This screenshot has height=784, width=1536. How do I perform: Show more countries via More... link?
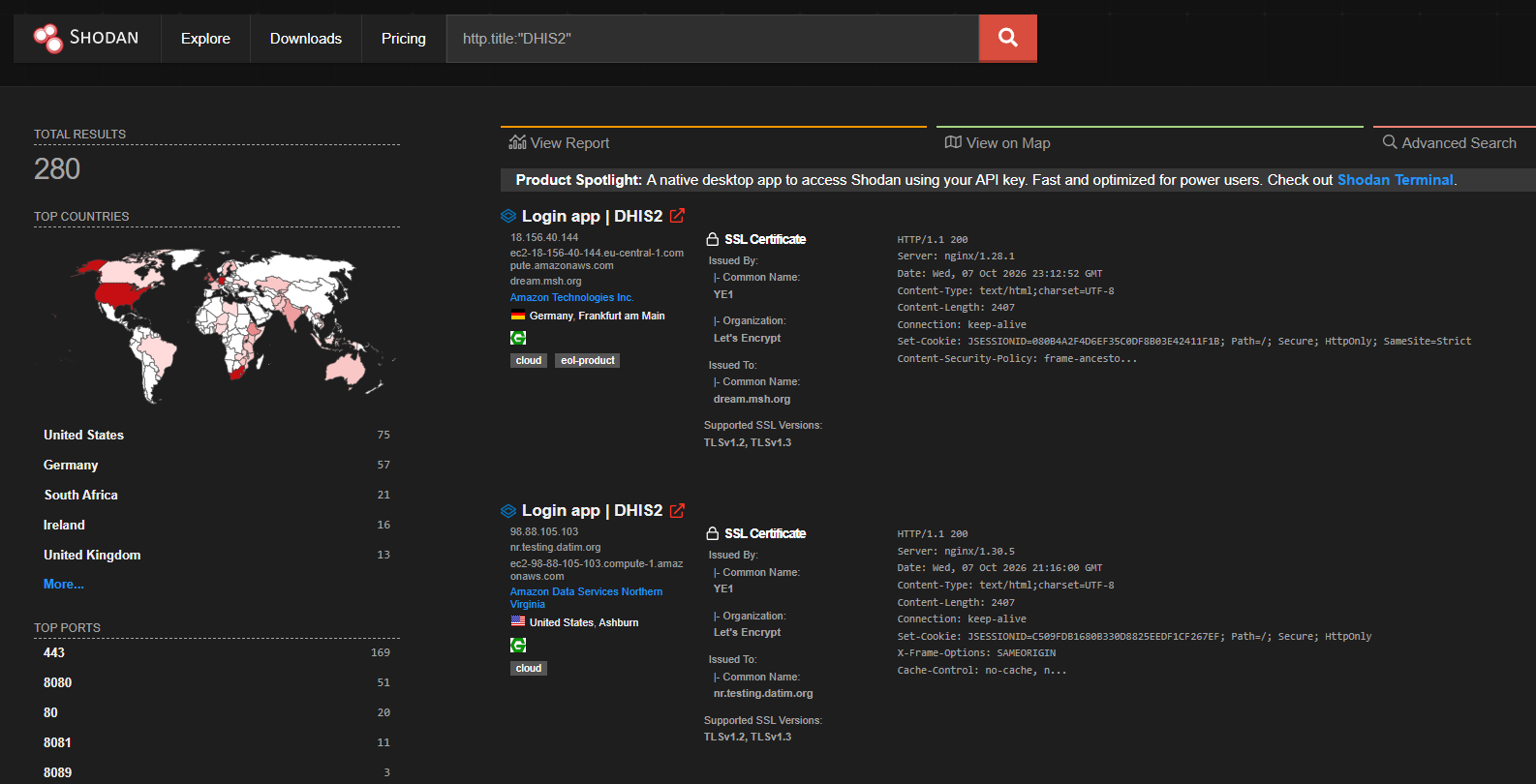[x=64, y=584]
